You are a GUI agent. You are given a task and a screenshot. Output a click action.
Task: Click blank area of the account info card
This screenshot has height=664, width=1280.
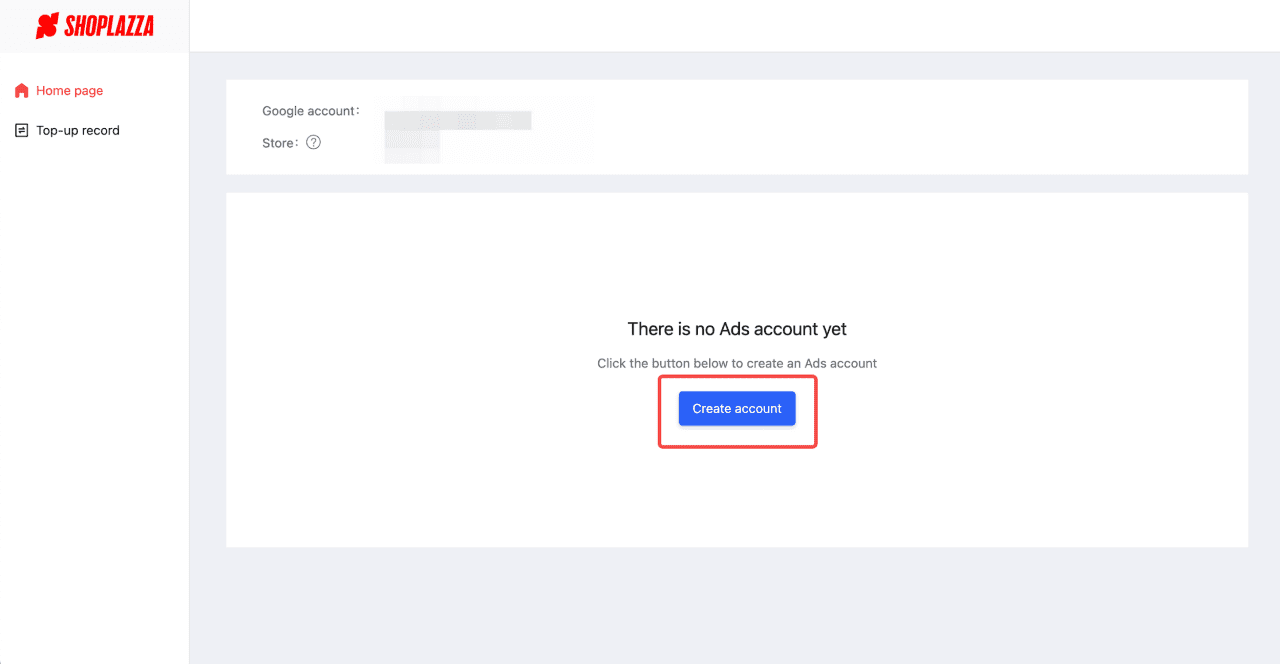pos(900,127)
